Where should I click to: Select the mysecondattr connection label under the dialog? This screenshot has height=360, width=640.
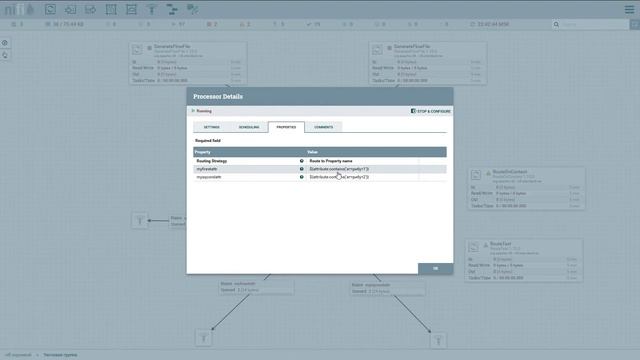pos(388,288)
